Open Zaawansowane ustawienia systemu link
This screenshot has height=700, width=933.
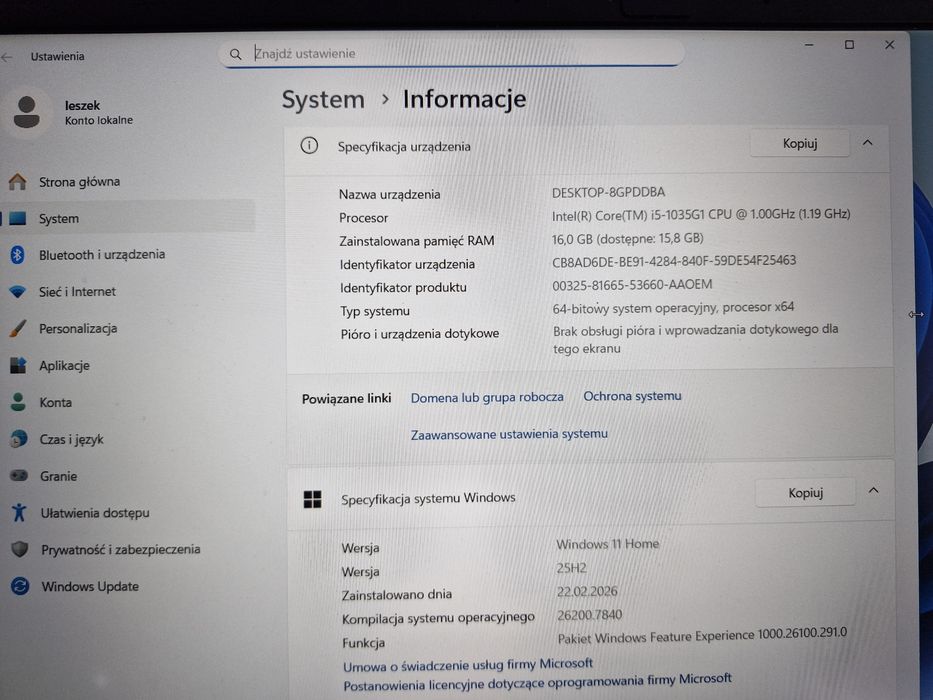click(x=509, y=434)
